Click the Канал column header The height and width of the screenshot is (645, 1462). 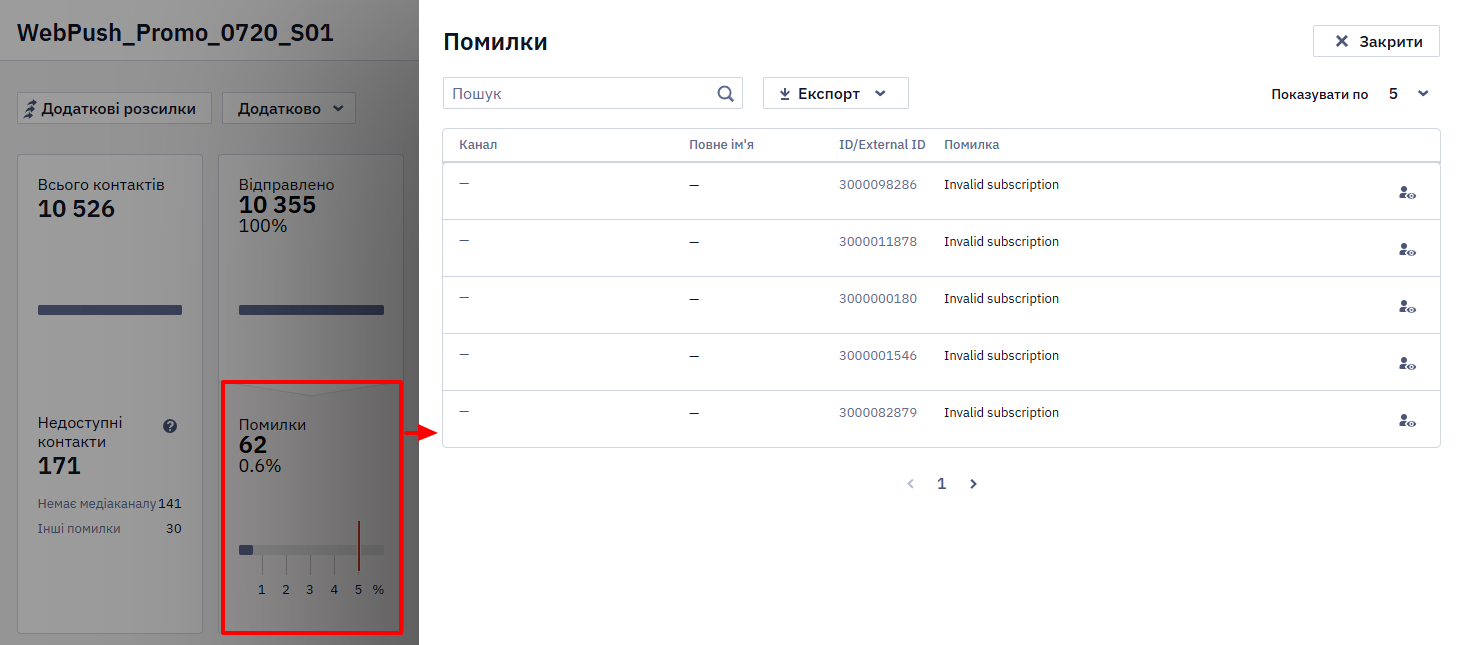tap(478, 145)
